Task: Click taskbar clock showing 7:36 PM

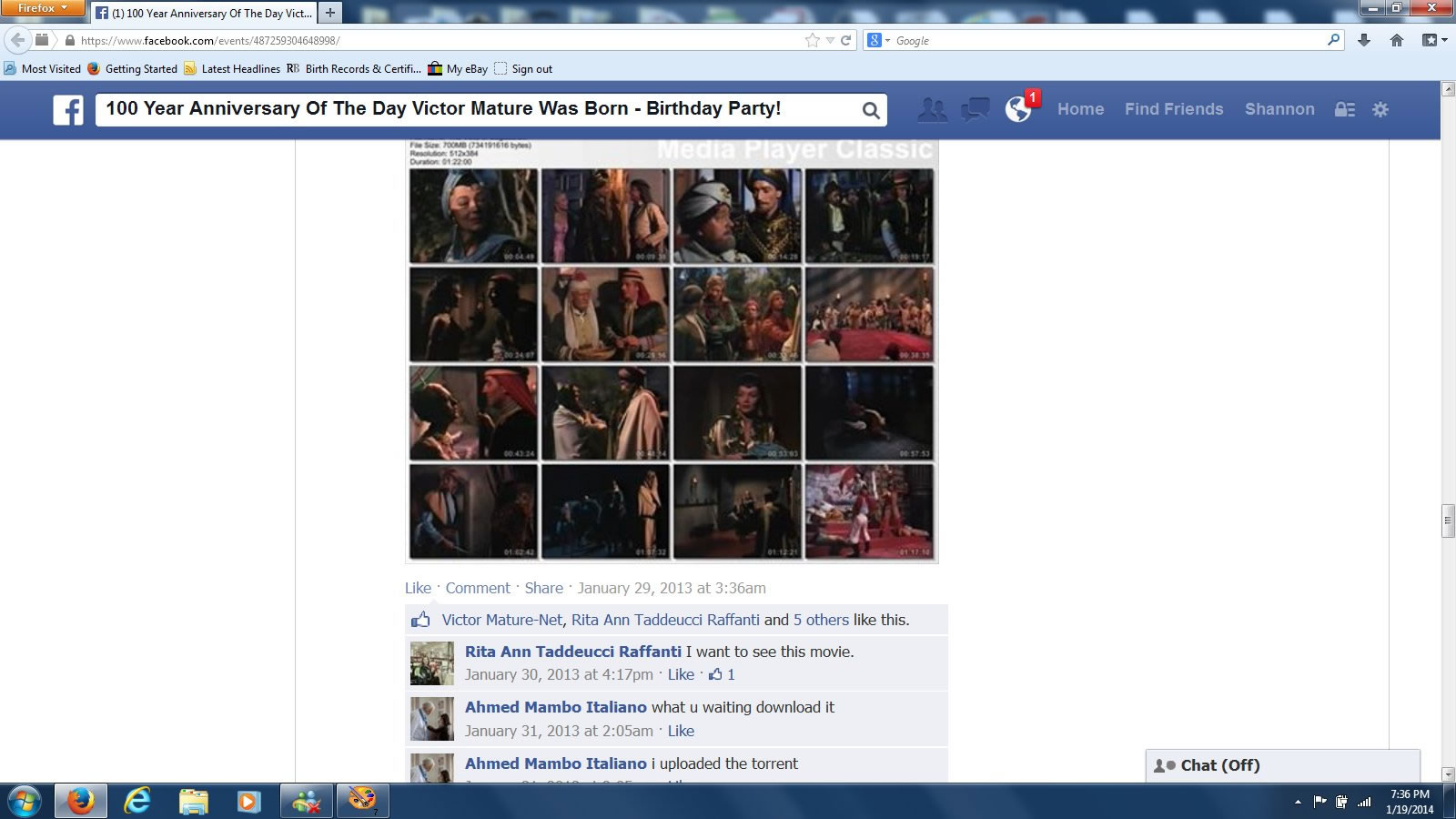Action: click(1410, 802)
